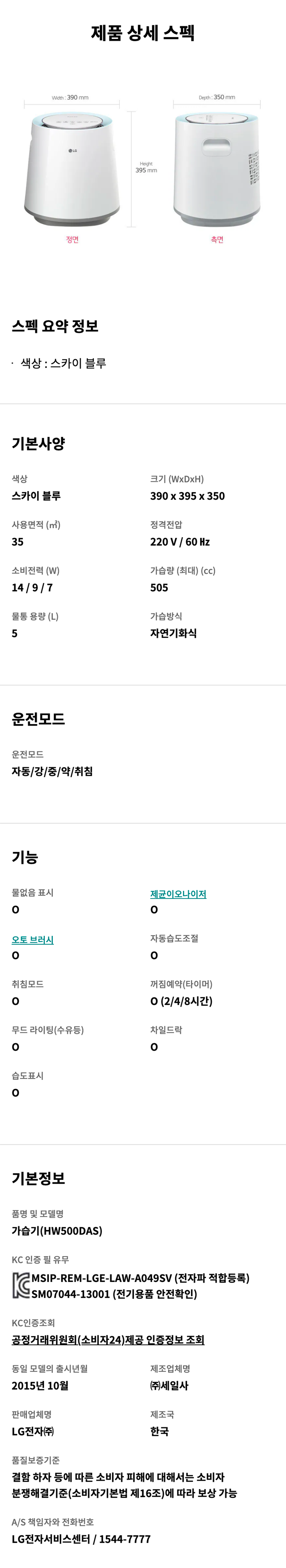Click the MSIP-REM-LGE-LAW-A049SV certification number

coord(102,1278)
